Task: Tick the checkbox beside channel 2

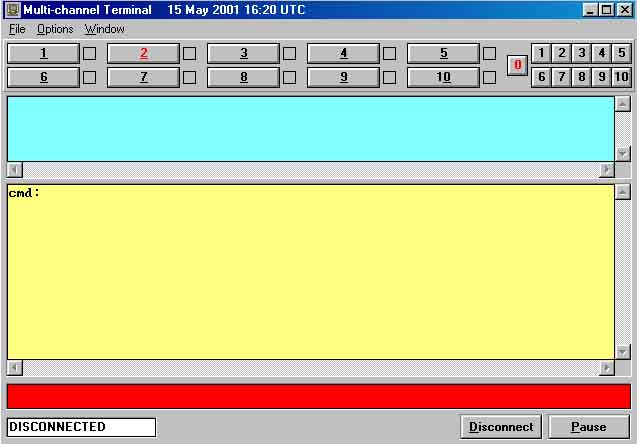Action: pos(189,54)
